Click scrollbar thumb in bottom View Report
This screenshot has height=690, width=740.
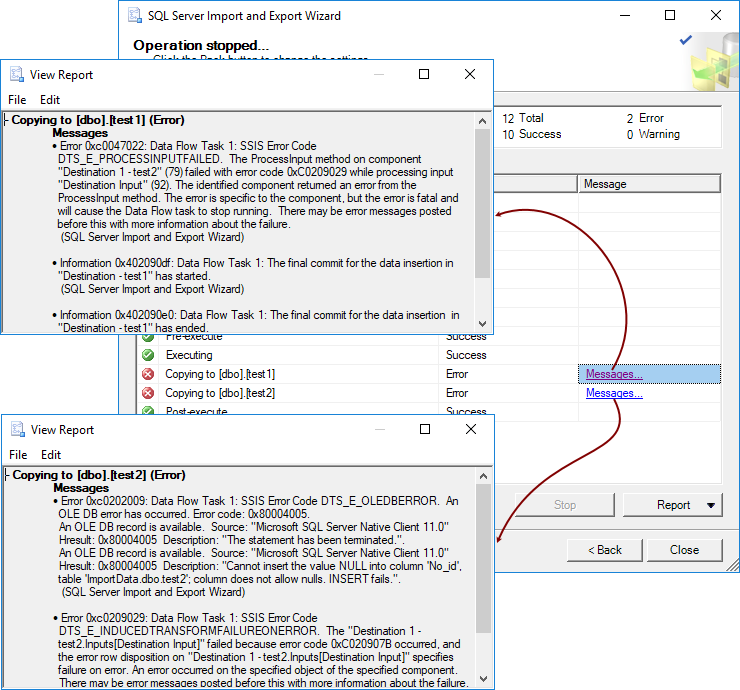[483, 558]
